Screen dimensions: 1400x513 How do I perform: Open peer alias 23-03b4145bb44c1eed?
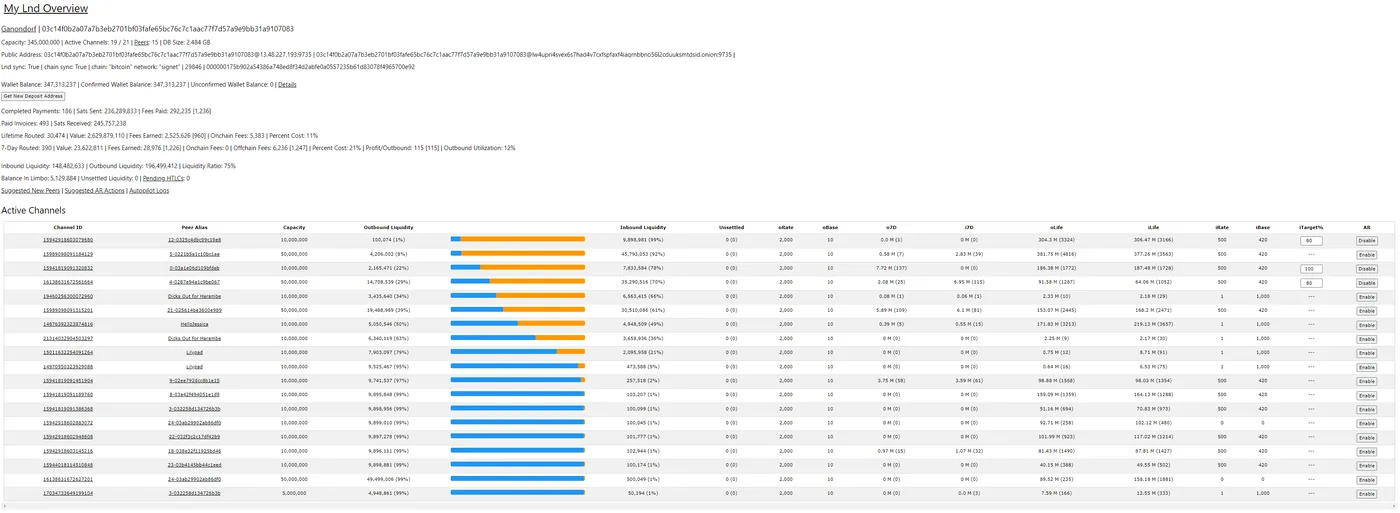pos(194,465)
